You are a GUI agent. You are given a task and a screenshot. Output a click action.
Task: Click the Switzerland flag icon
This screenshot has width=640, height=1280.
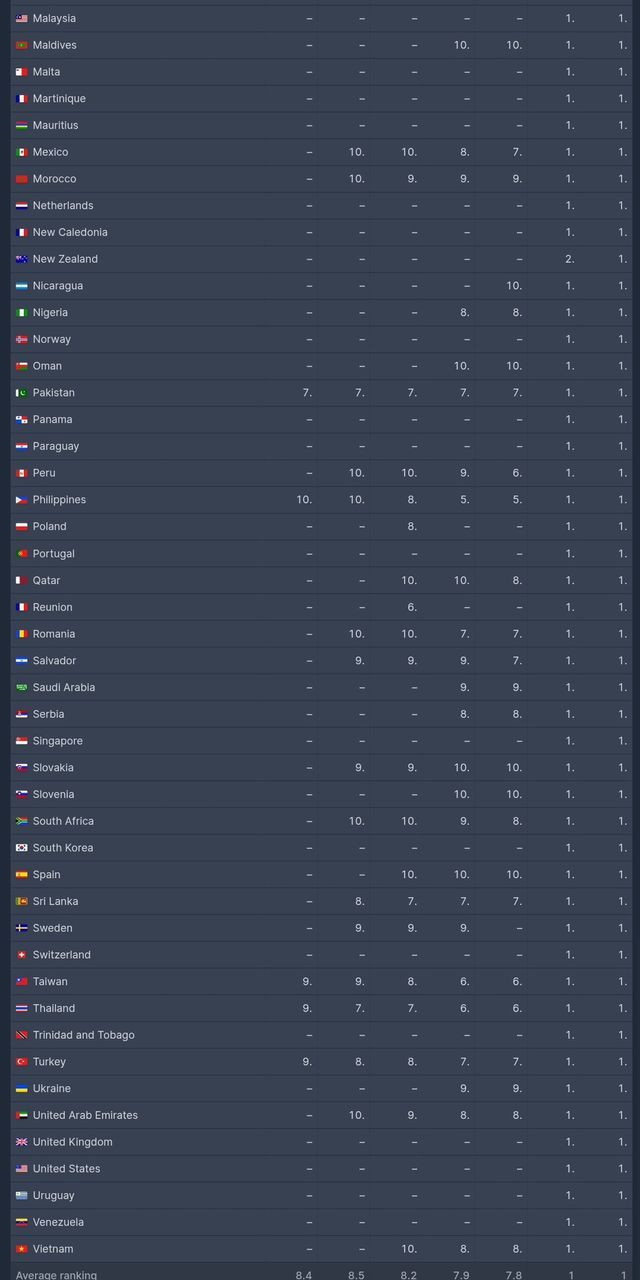[21, 955]
